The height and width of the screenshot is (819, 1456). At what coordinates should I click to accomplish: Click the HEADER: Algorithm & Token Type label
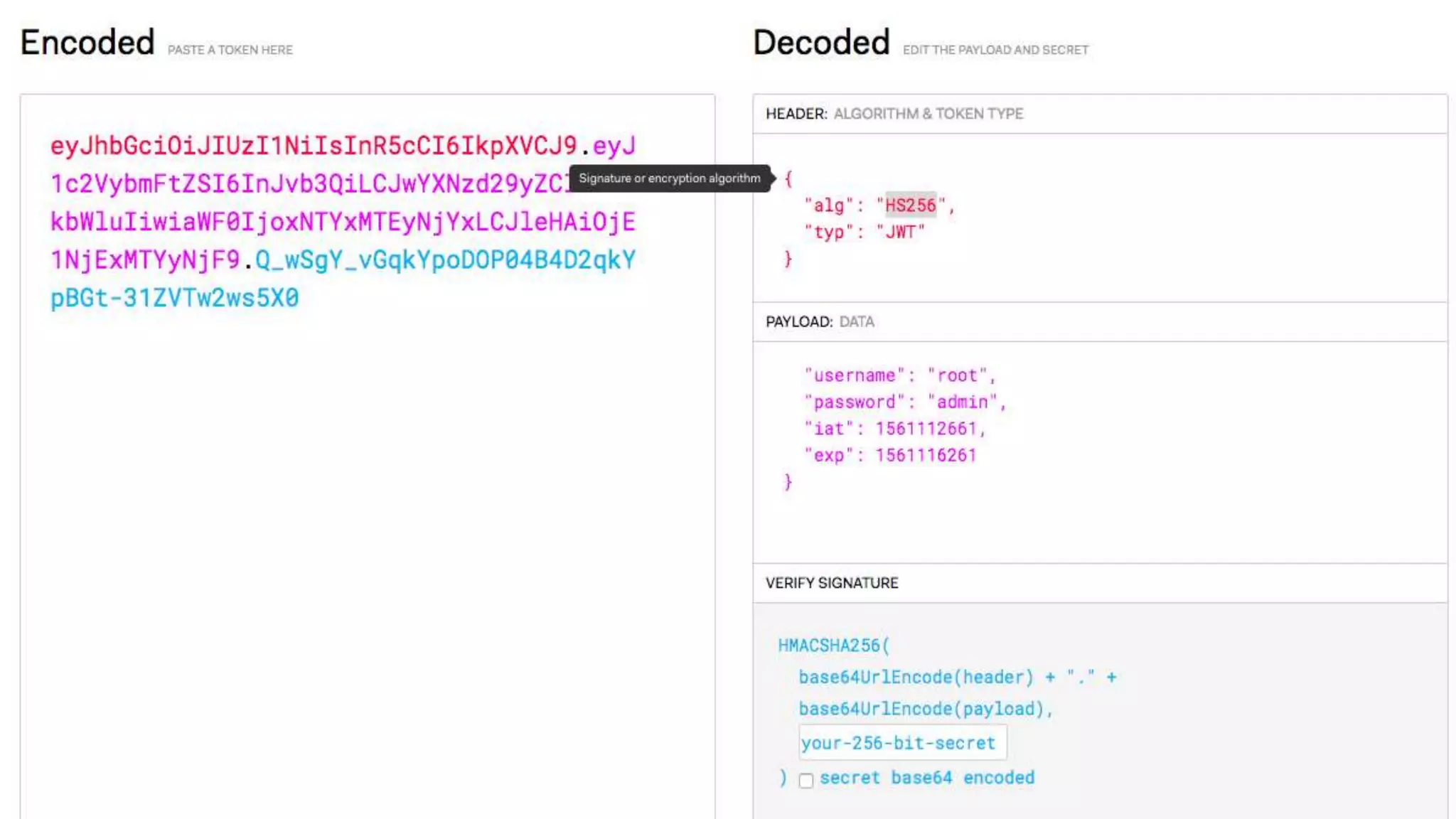click(894, 114)
